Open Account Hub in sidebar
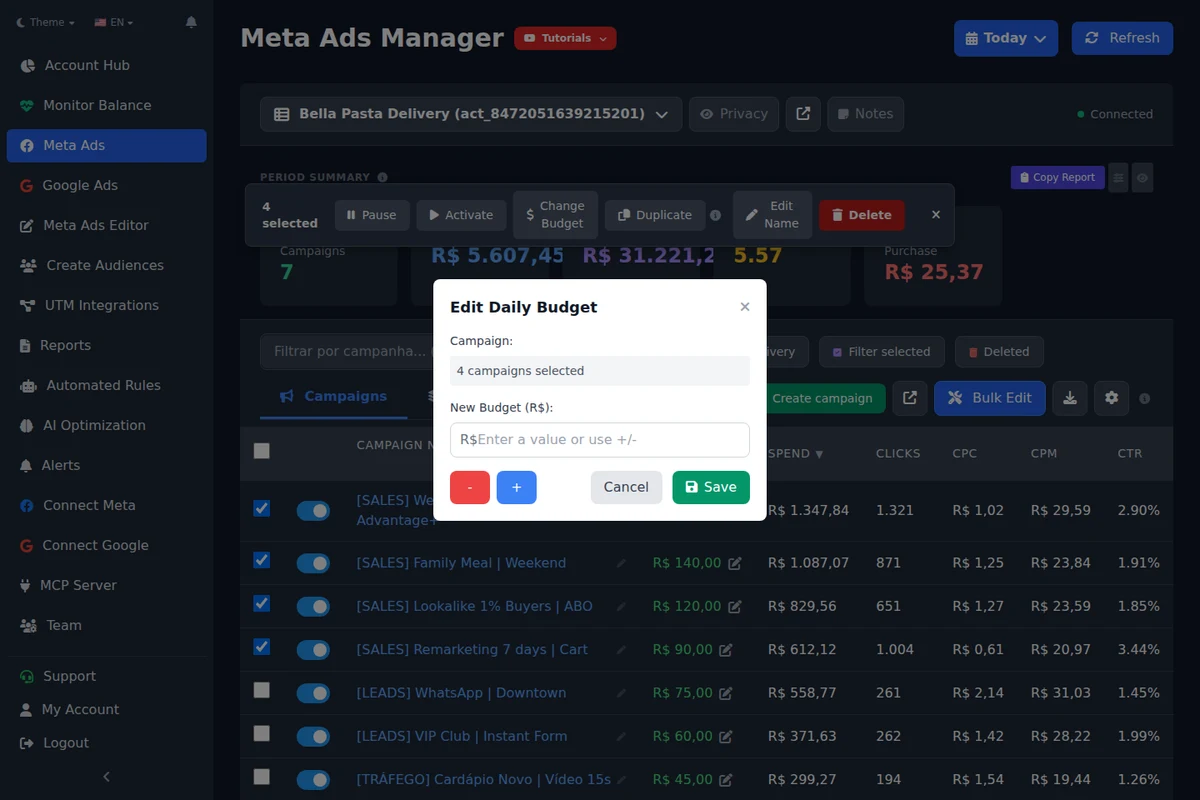This screenshot has width=1200, height=800. tap(106, 65)
